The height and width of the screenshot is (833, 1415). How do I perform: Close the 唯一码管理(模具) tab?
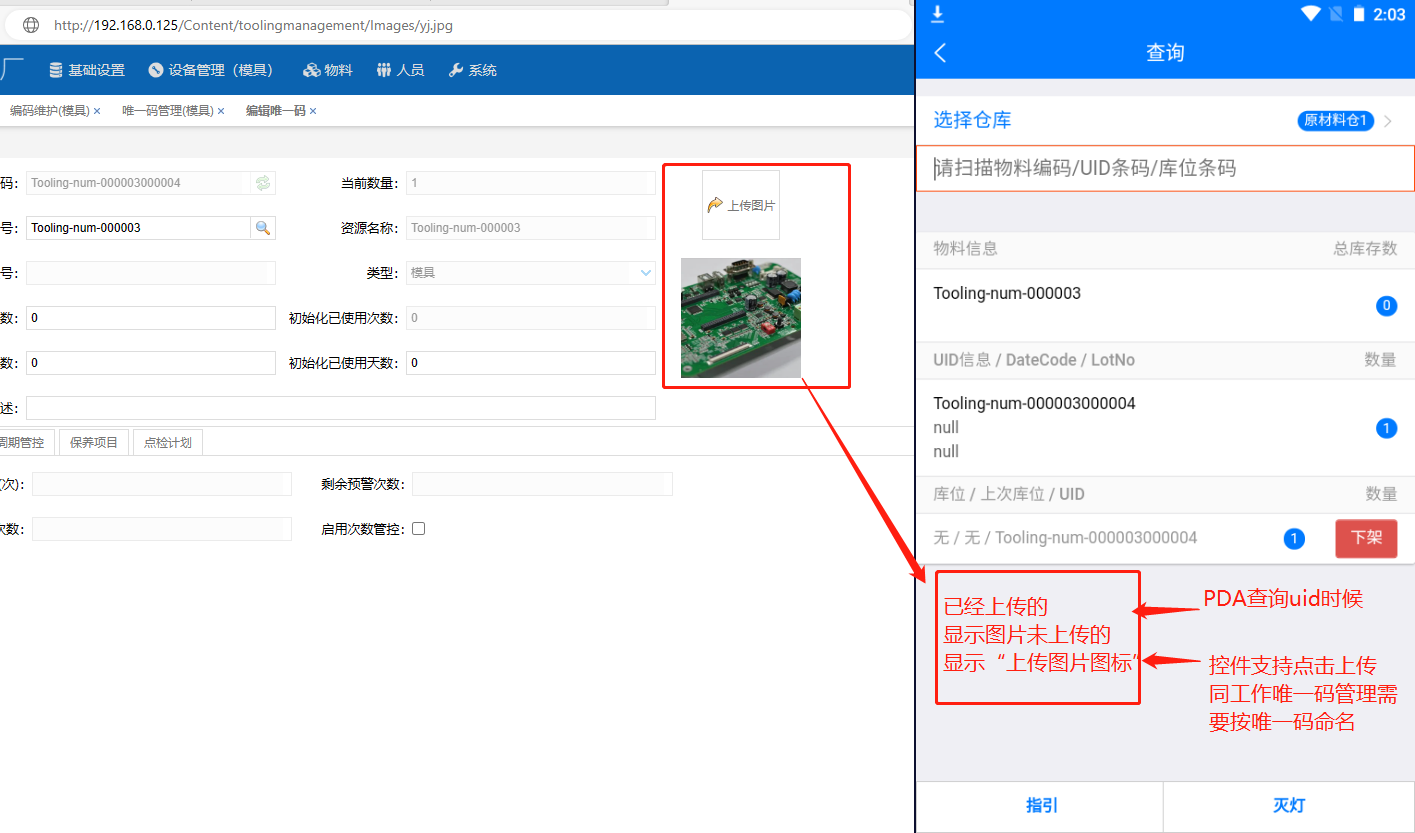[221, 111]
